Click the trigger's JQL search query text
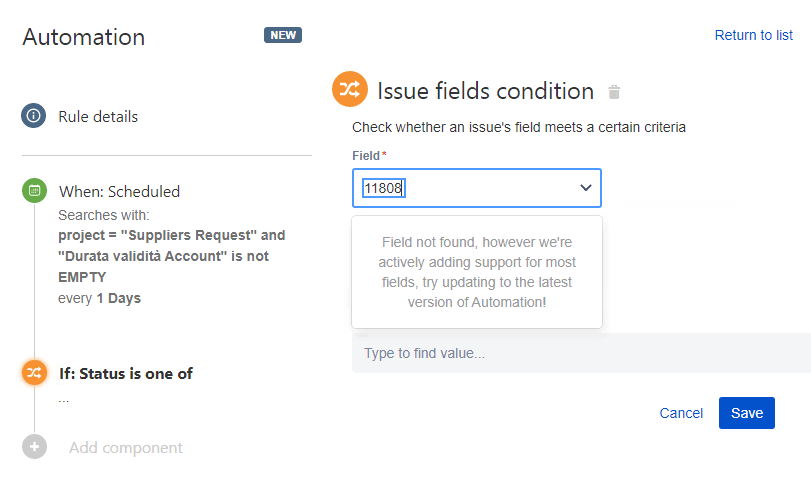This screenshot has height=495, width=811. pyautogui.click(x=171, y=256)
